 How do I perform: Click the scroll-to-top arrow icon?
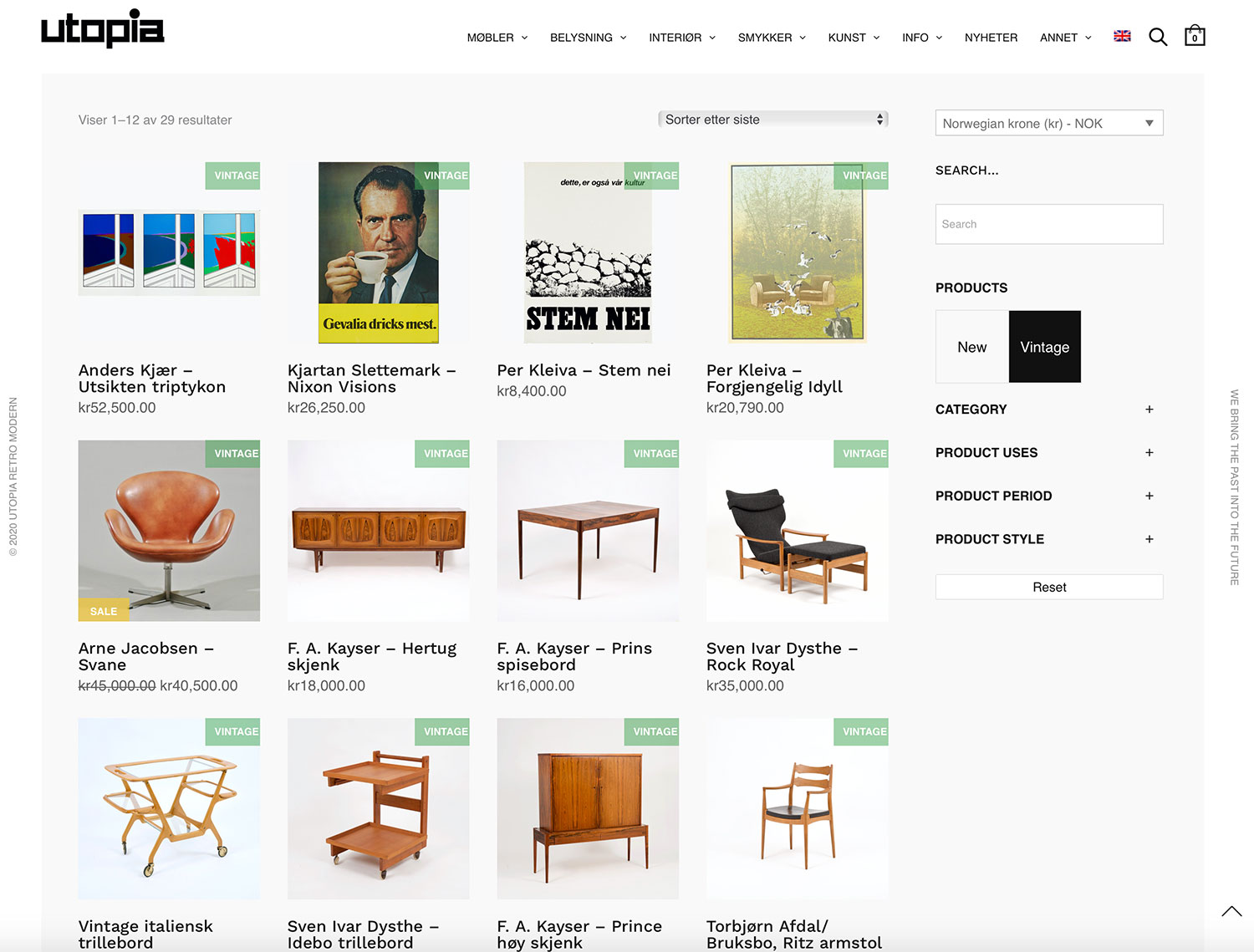1231,912
